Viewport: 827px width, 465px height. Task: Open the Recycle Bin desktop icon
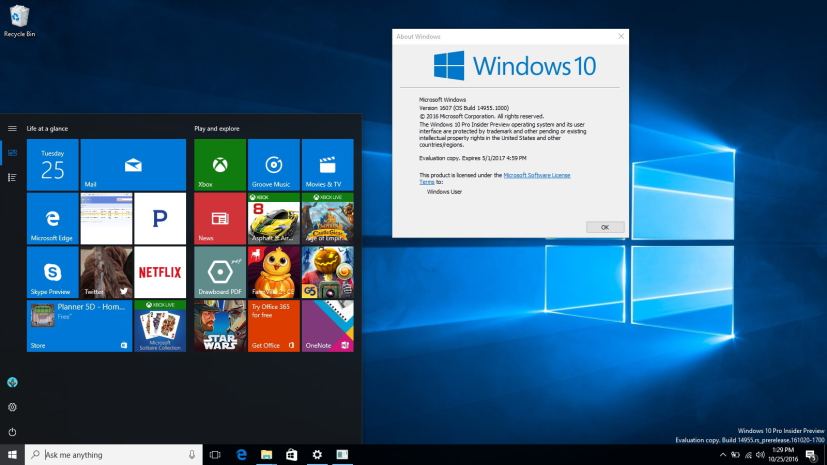tap(19, 21)
